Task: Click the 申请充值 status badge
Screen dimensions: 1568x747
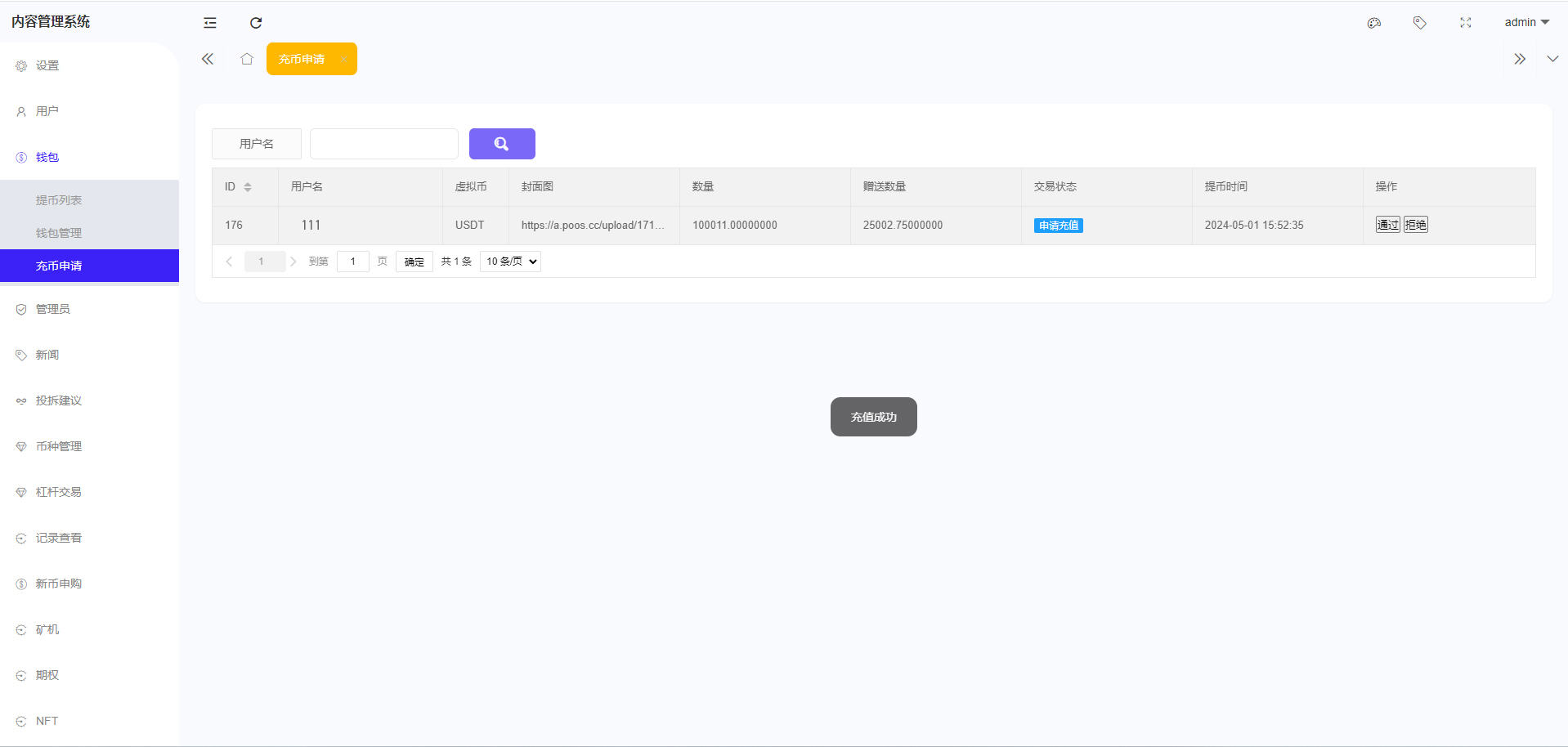Action: pyautogui.click(x=1058, y=225)
